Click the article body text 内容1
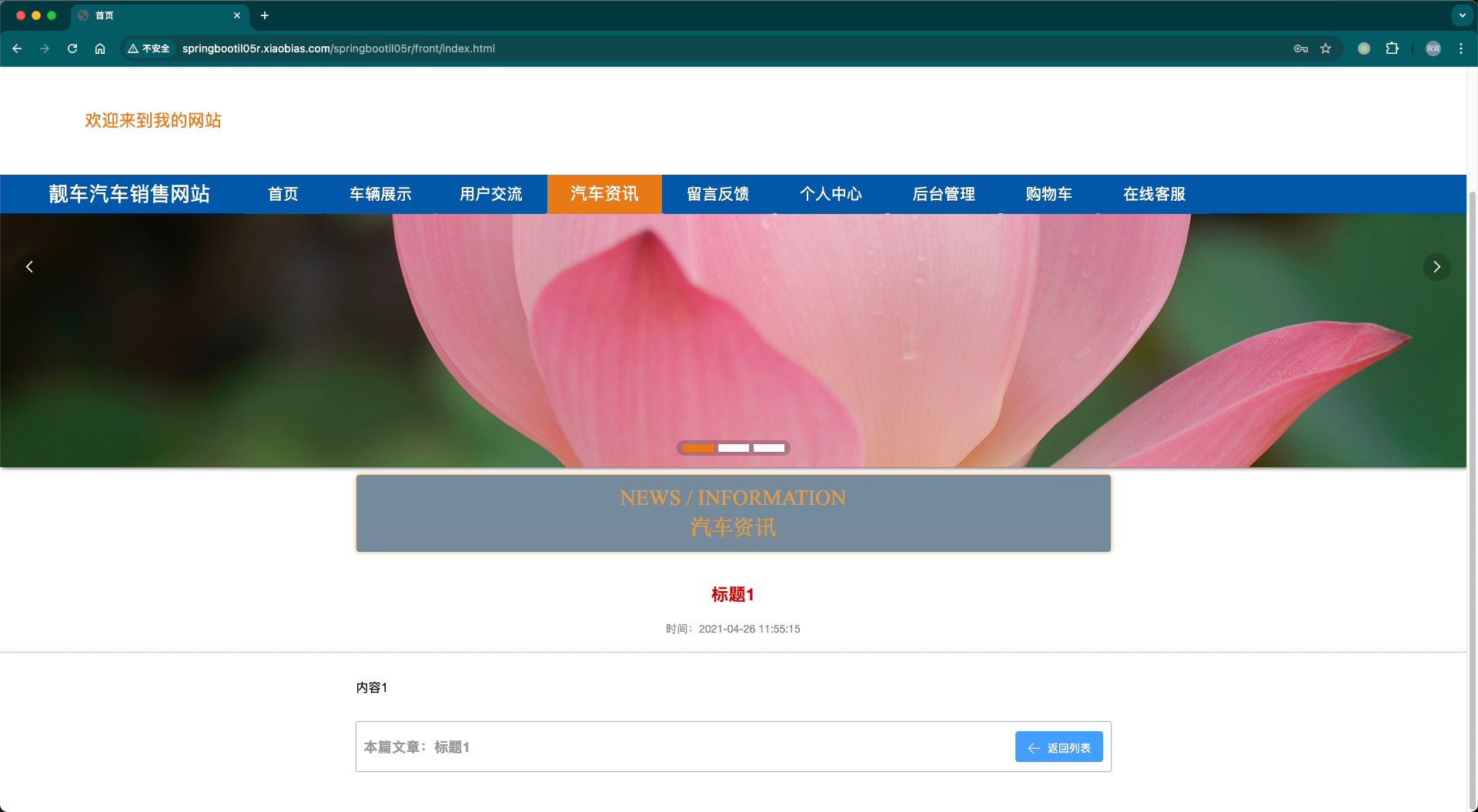 (x=372, y=687)
